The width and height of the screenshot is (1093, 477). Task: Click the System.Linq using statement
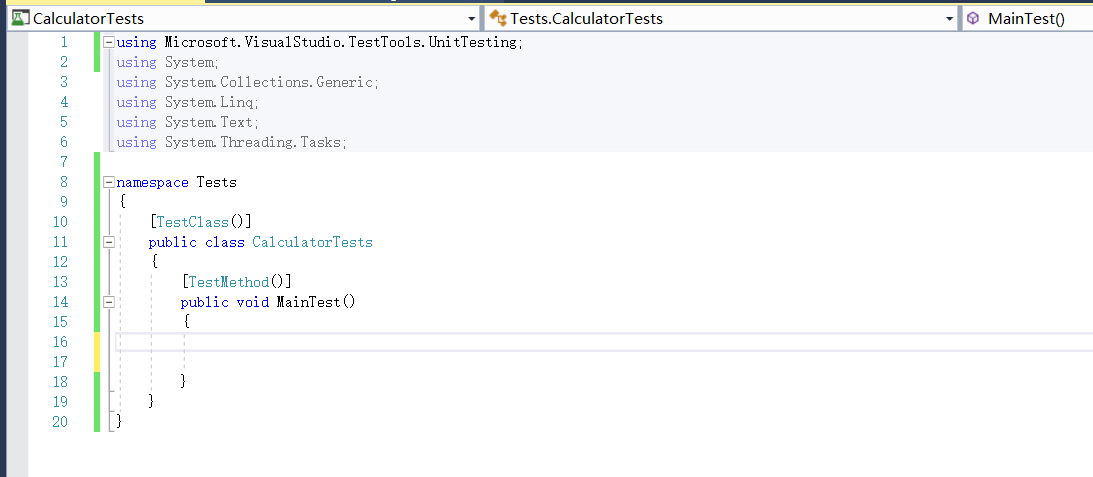pyautogui.click(x=211, y=102)
